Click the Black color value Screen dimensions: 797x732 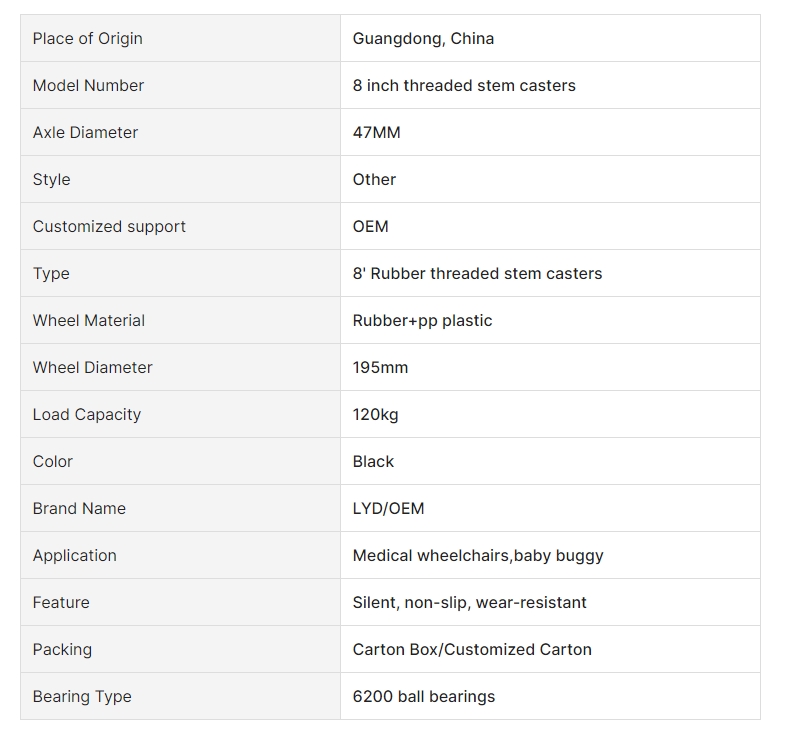373,462
